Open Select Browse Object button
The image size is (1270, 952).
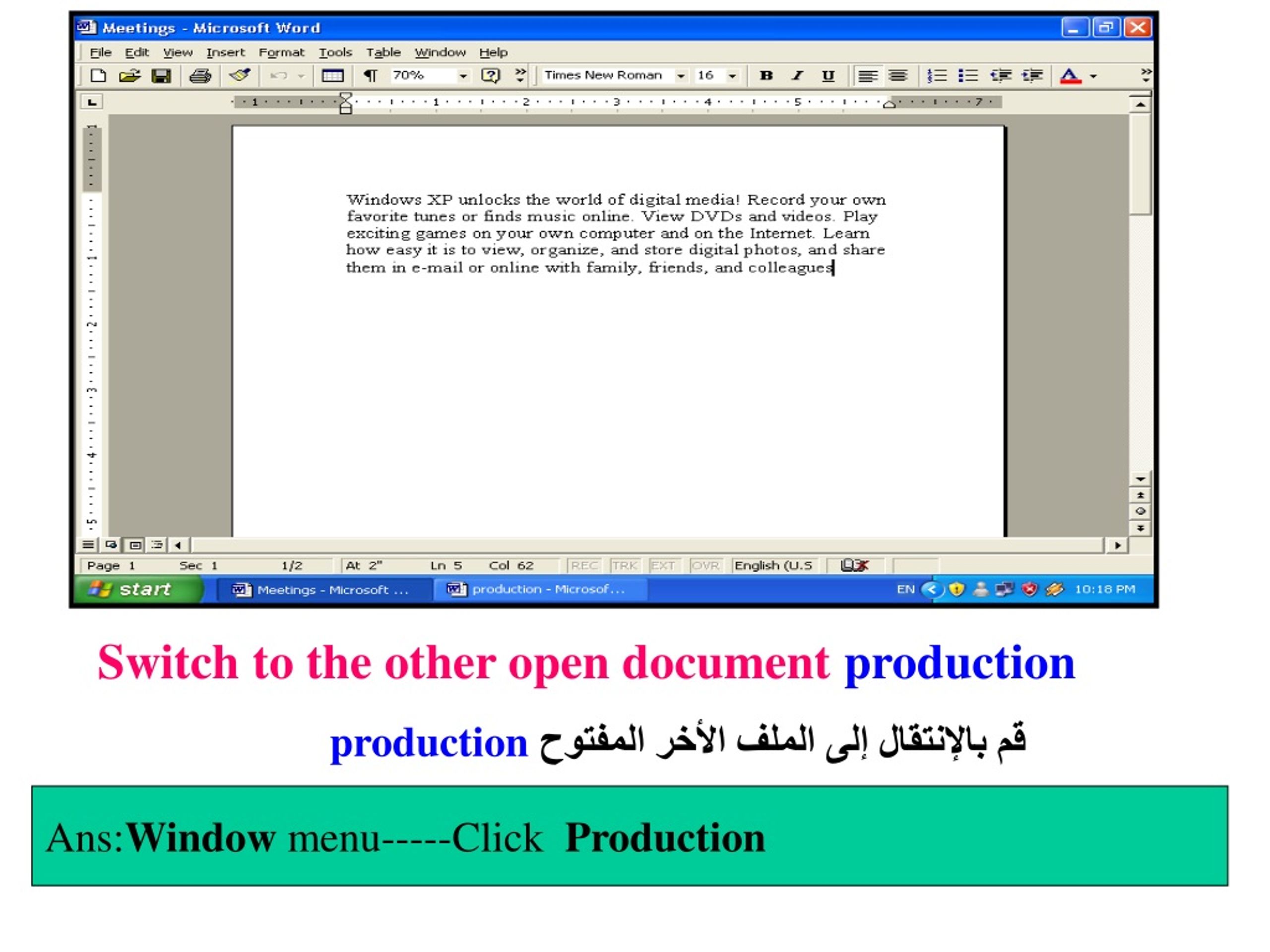point(1140,511)
